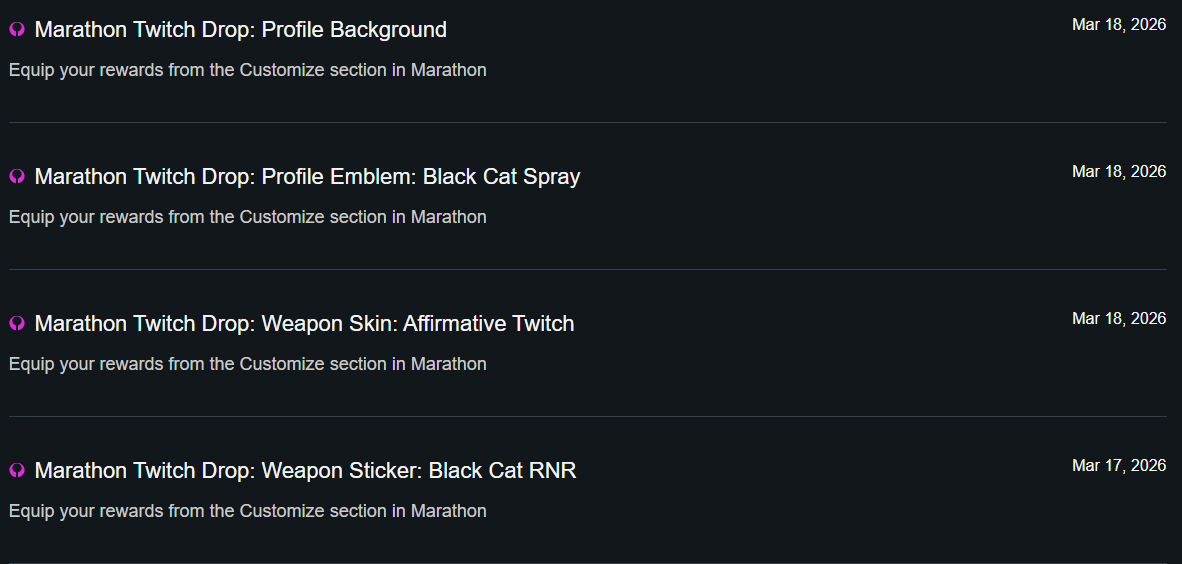Click the equip description under Black Cat RNR
The height and width of the screenshot is (564, 1182).
point(248,511)
